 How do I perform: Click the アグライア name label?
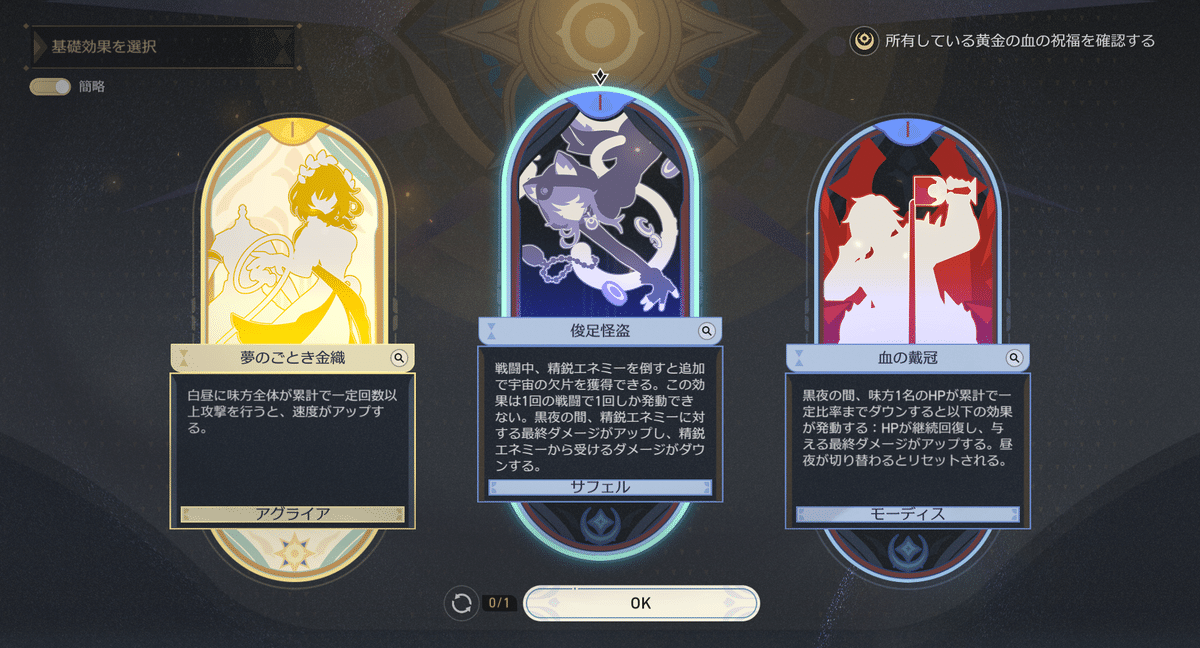293,514
